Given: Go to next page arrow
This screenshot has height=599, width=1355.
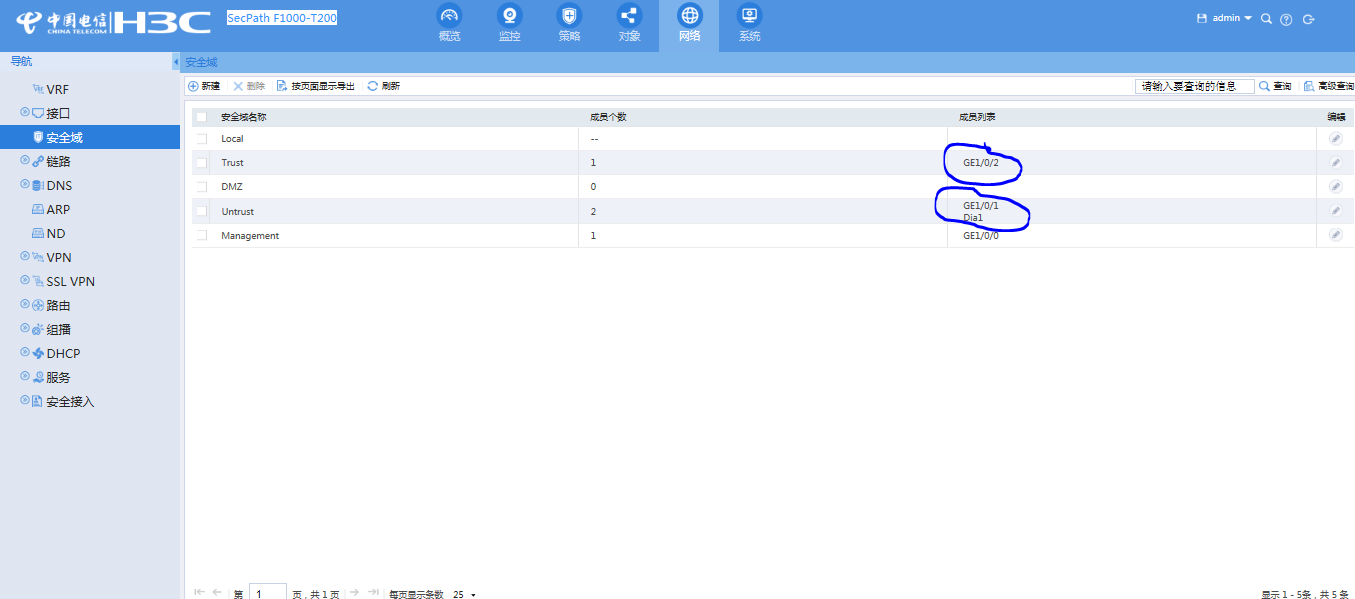Looking at the screenshot, I should coord(355,593).
